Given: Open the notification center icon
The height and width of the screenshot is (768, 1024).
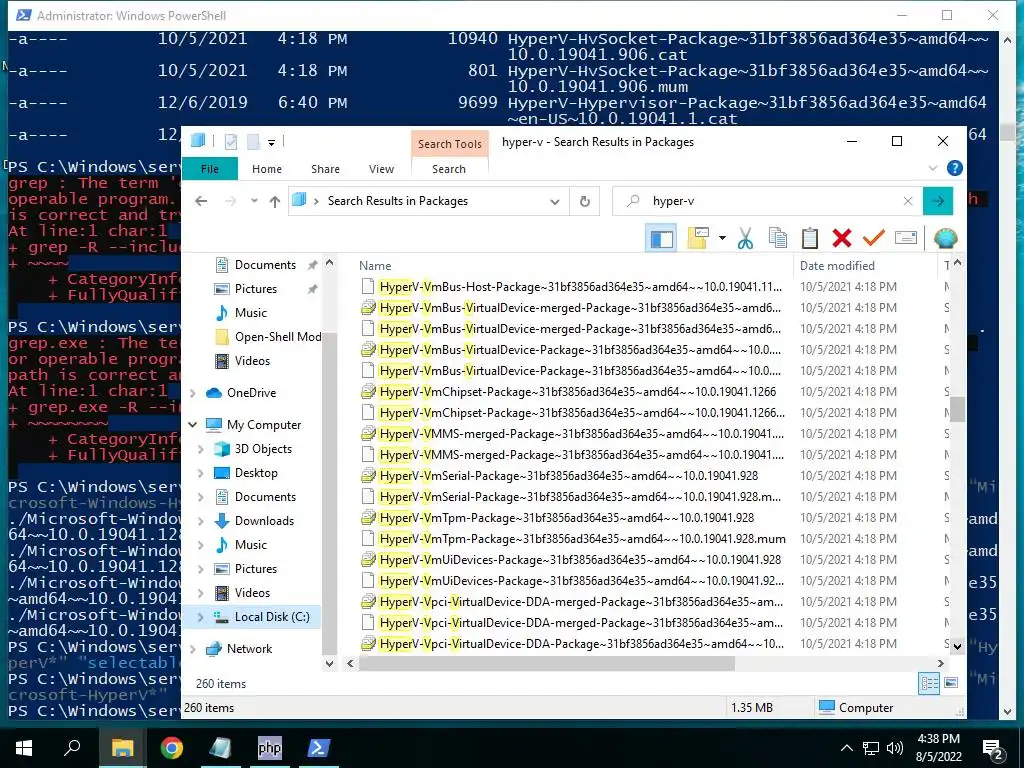Looking at the screenshot, I should pos(993,750).
